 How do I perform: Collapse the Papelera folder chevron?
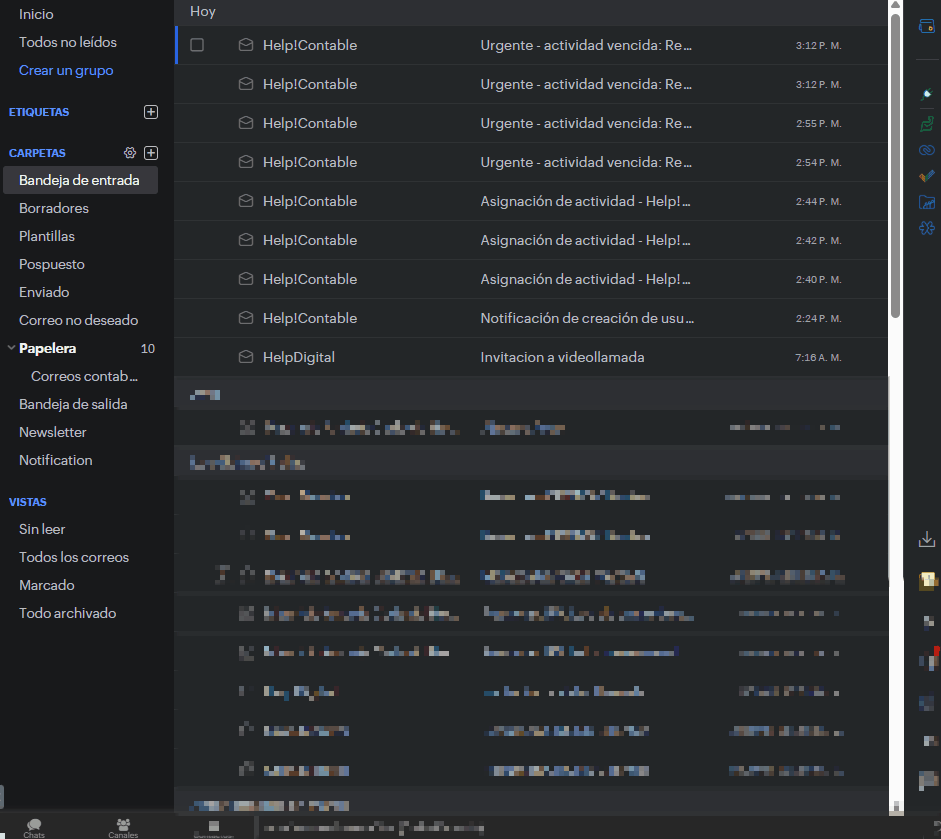point(11,347)
